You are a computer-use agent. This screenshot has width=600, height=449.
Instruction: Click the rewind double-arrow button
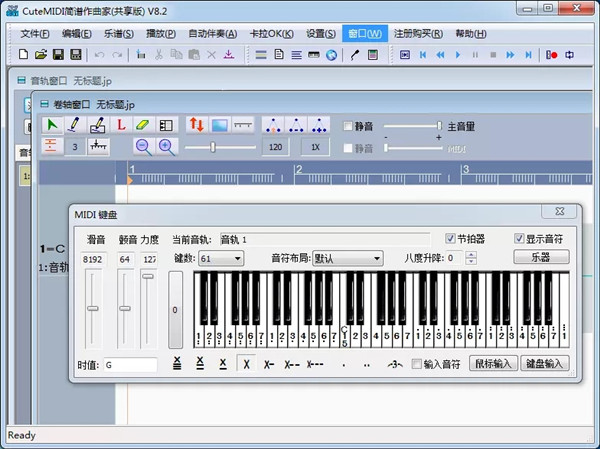[440, 55]
